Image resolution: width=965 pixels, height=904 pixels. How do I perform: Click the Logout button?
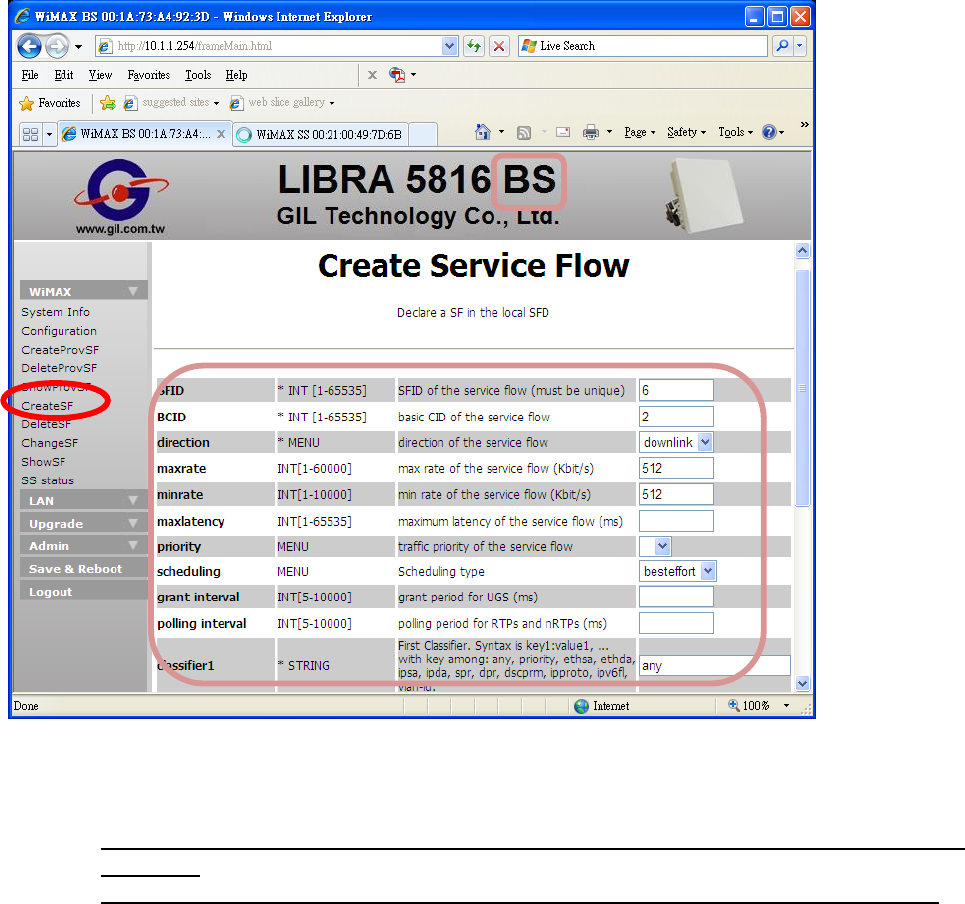tap(84, 591)
